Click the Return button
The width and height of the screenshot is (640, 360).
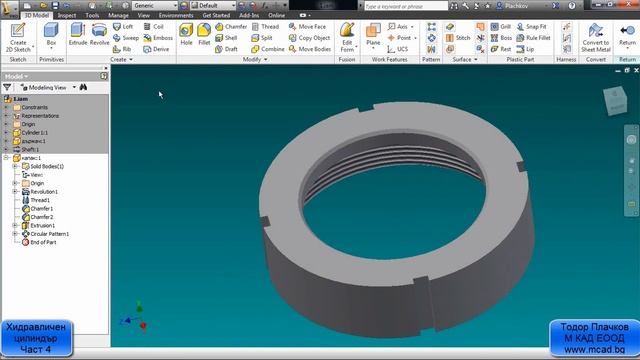pos(627,35)
